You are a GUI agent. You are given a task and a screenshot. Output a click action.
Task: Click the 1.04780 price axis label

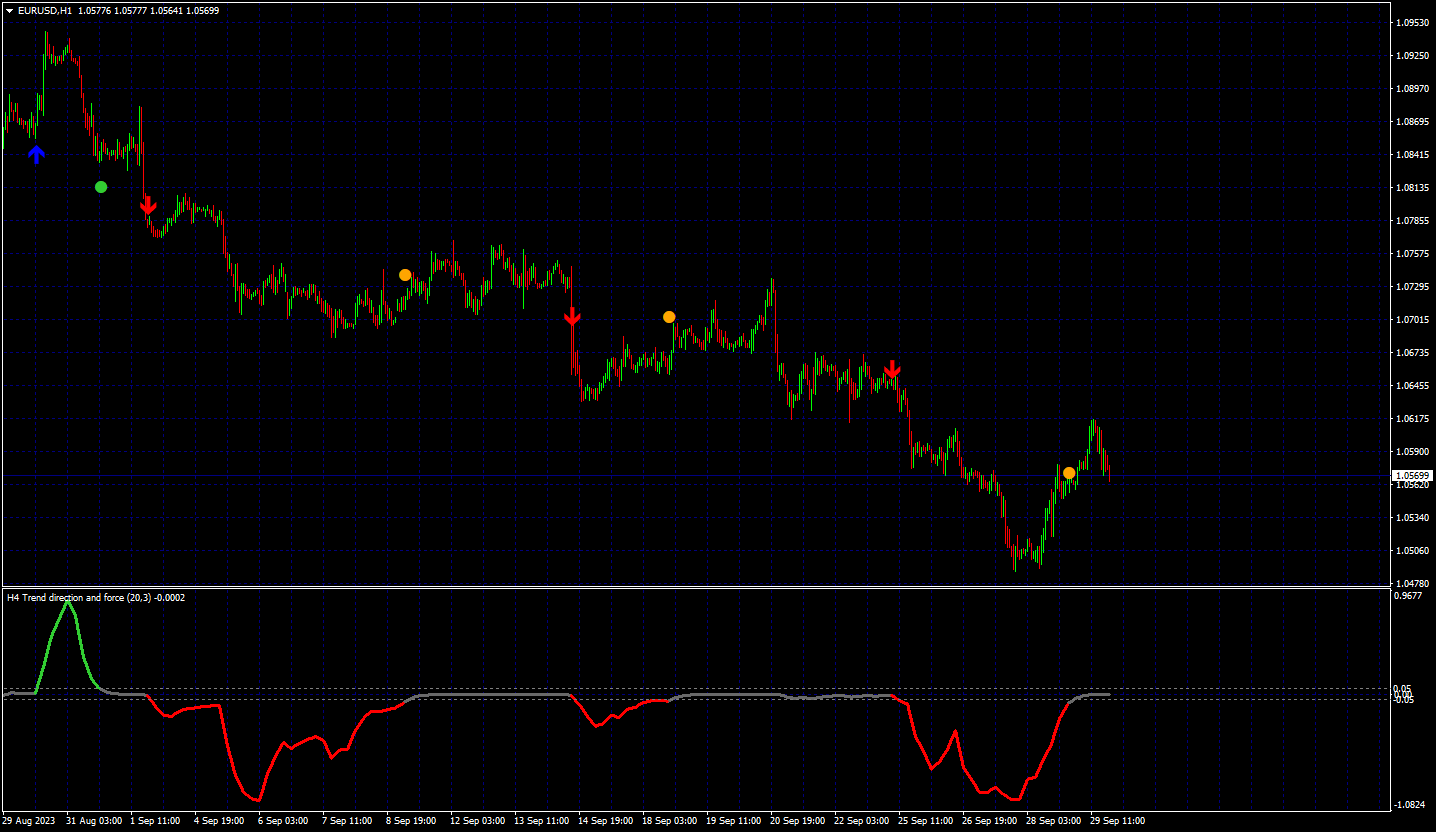pyautogui.click(x=1412, y=583)
